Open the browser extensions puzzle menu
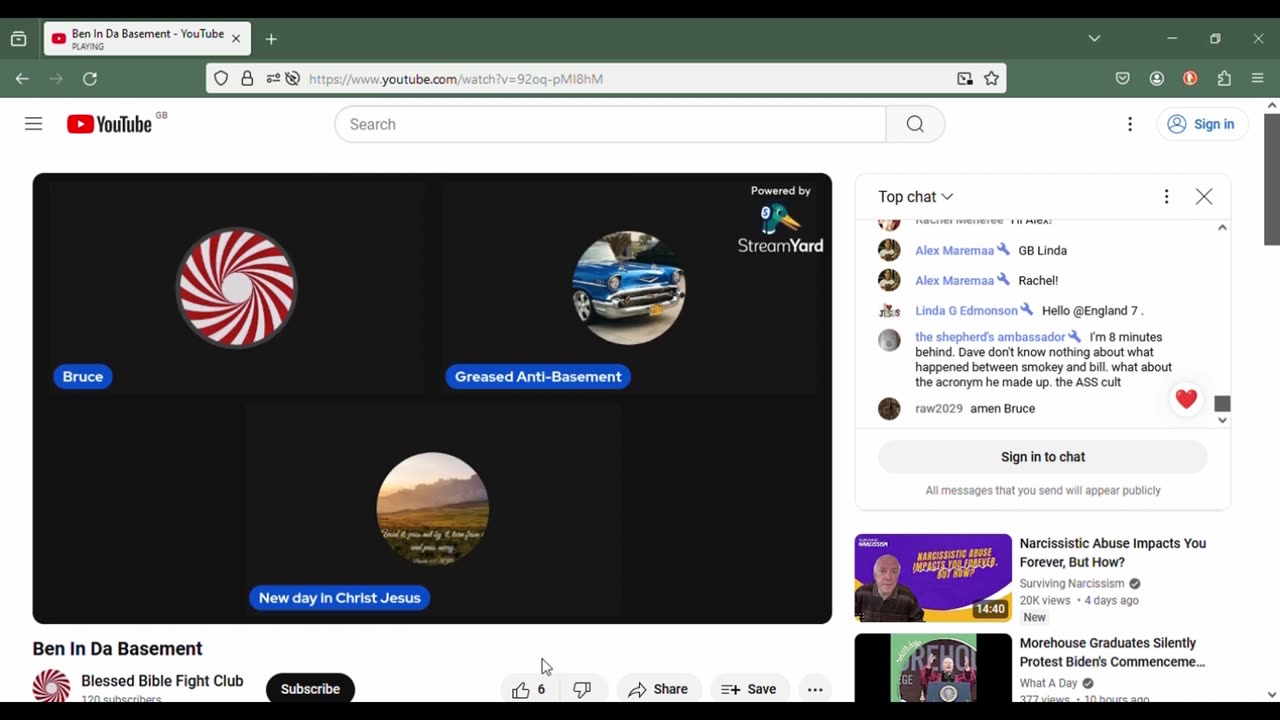Image resolution: width=1280 pixels, height=720 pixels. coord(1224,79)
